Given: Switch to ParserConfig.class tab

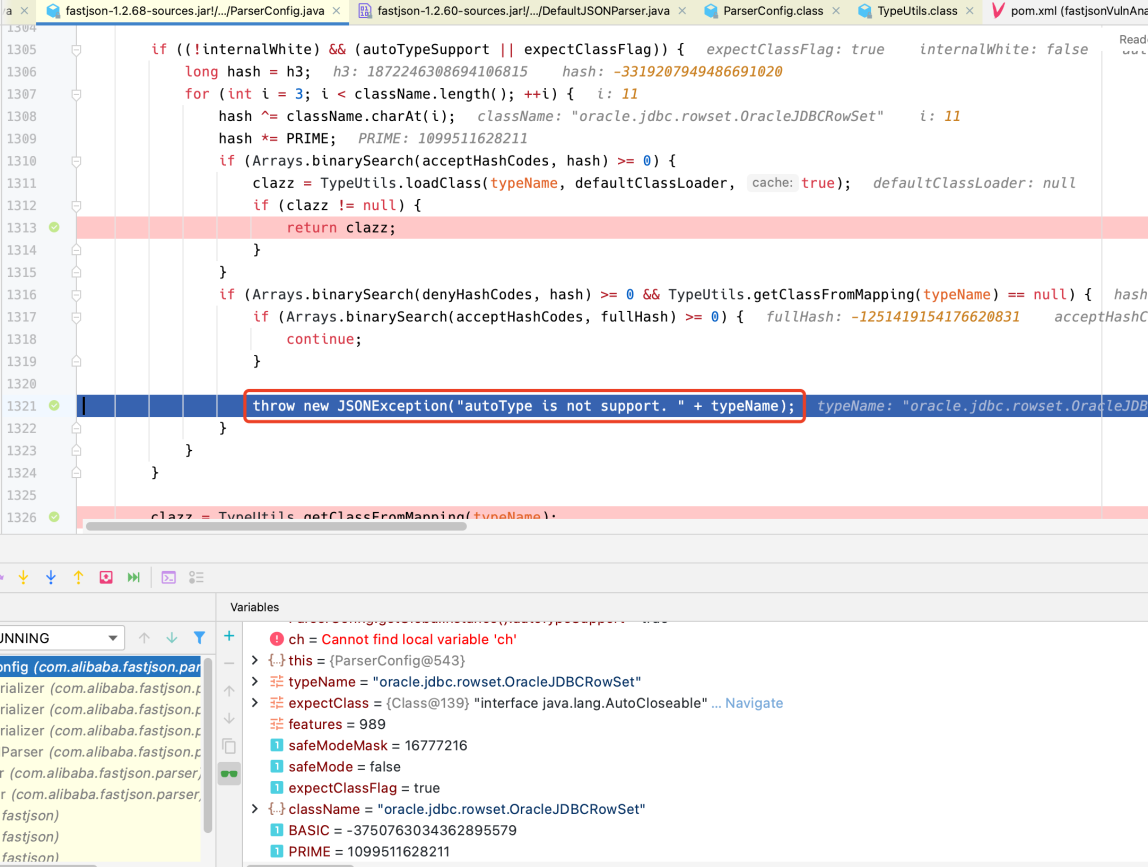Looking at the screenshot, I should 772,11.
